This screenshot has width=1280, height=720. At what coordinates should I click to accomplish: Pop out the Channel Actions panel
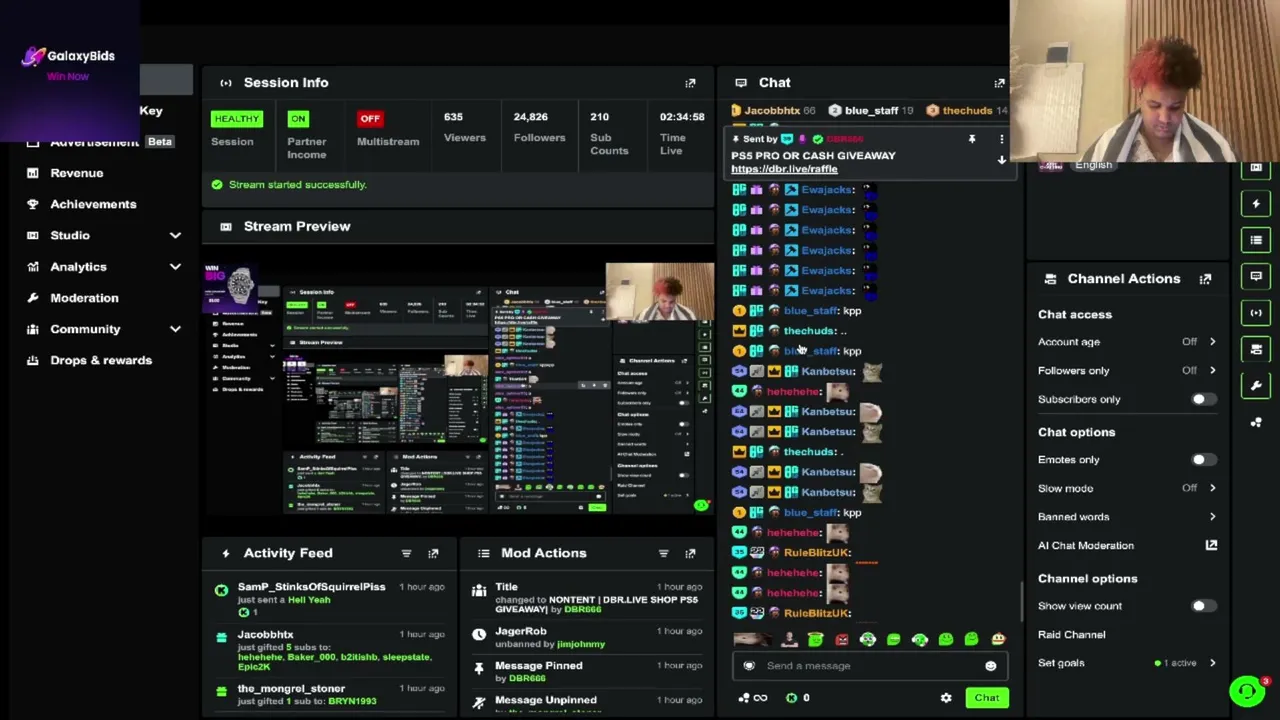pyautogui.click(x=1205, y=279)
